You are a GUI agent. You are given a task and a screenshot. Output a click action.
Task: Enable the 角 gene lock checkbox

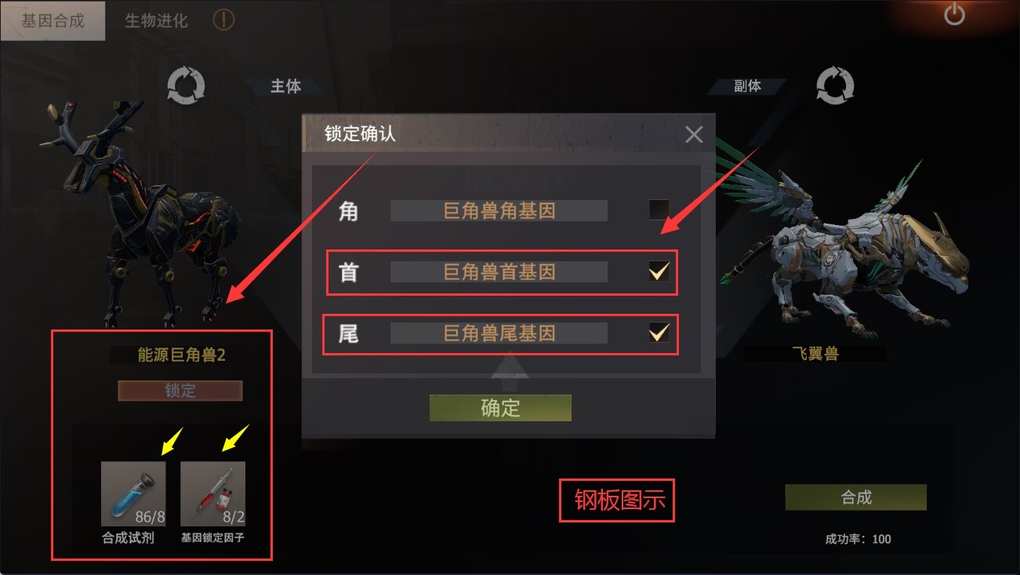(659, 209)
